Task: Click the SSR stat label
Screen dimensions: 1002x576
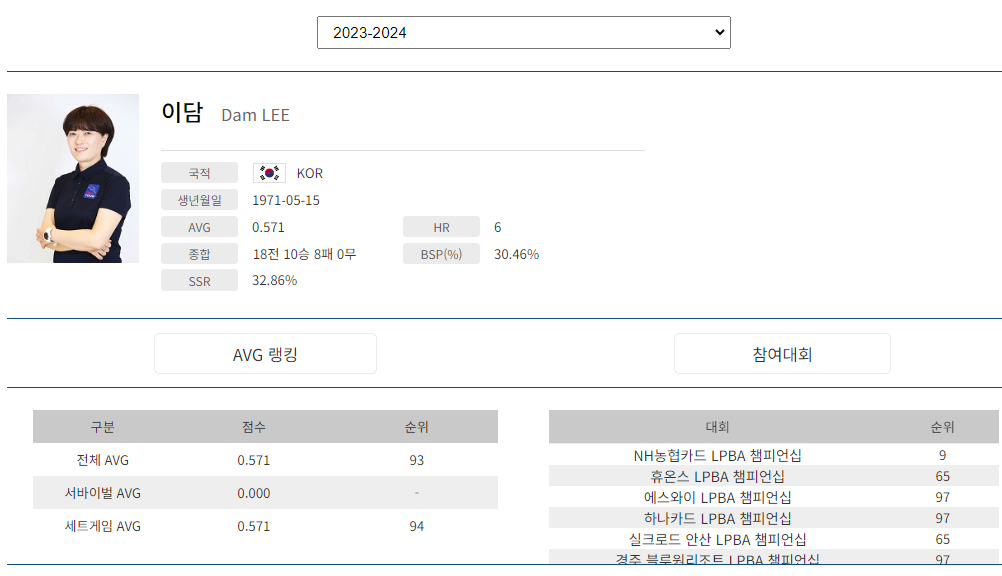Action: [198, 280]
